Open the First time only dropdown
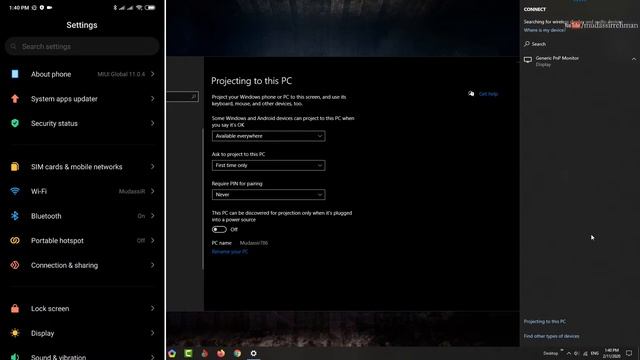Viewport: 640px width, 360px height. [x=269, y=165]
